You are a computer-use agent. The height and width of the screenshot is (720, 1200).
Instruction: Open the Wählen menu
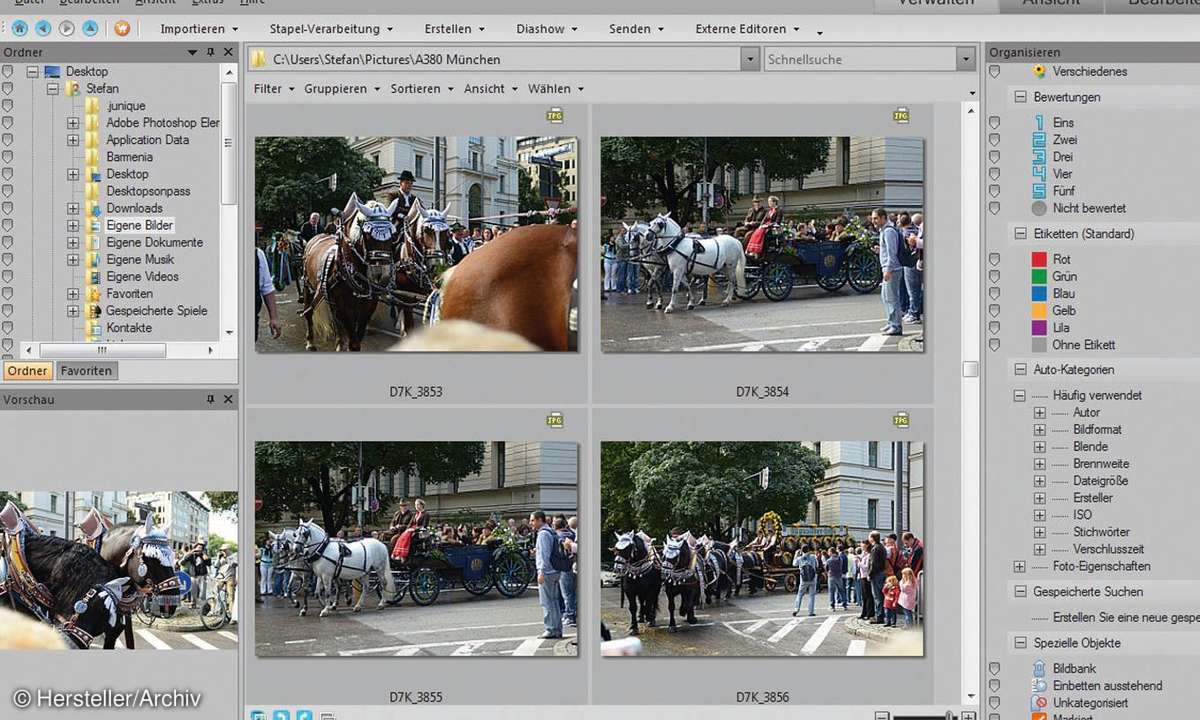tap(555, 89)
